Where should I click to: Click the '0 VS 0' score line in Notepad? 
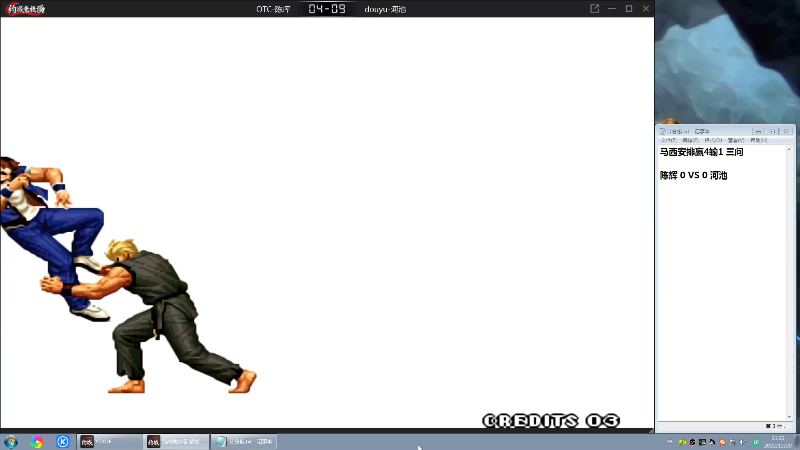click(693, 176)
